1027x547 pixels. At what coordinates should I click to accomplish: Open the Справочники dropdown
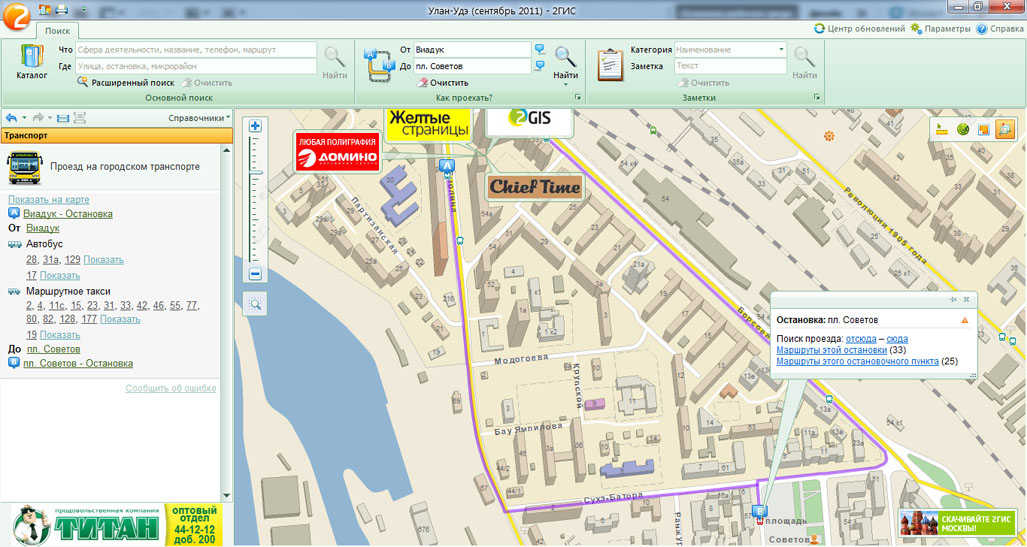pos(200,118)
